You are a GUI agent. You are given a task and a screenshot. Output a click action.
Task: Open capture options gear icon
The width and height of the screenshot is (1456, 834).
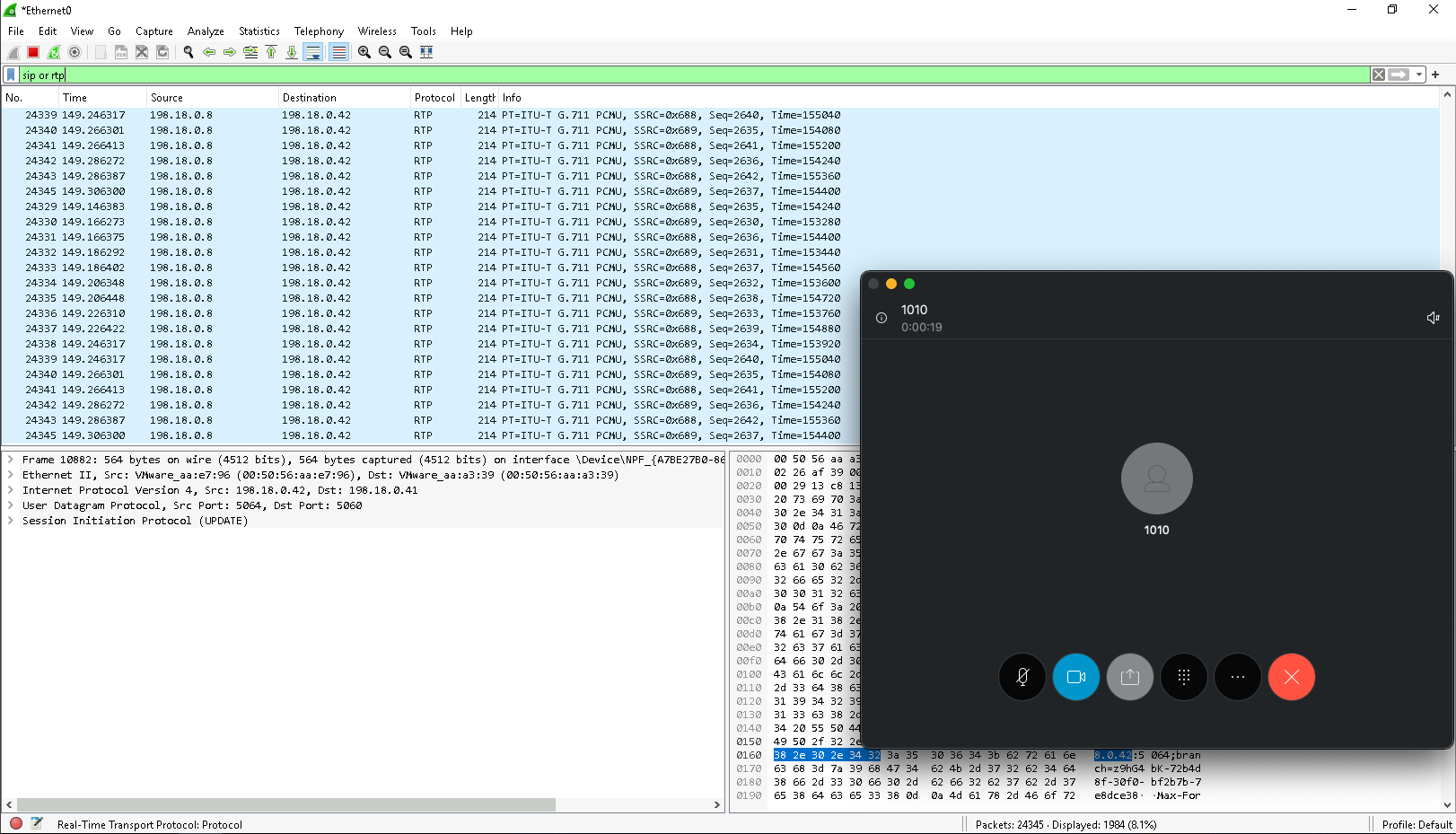[x=75, y=52]
